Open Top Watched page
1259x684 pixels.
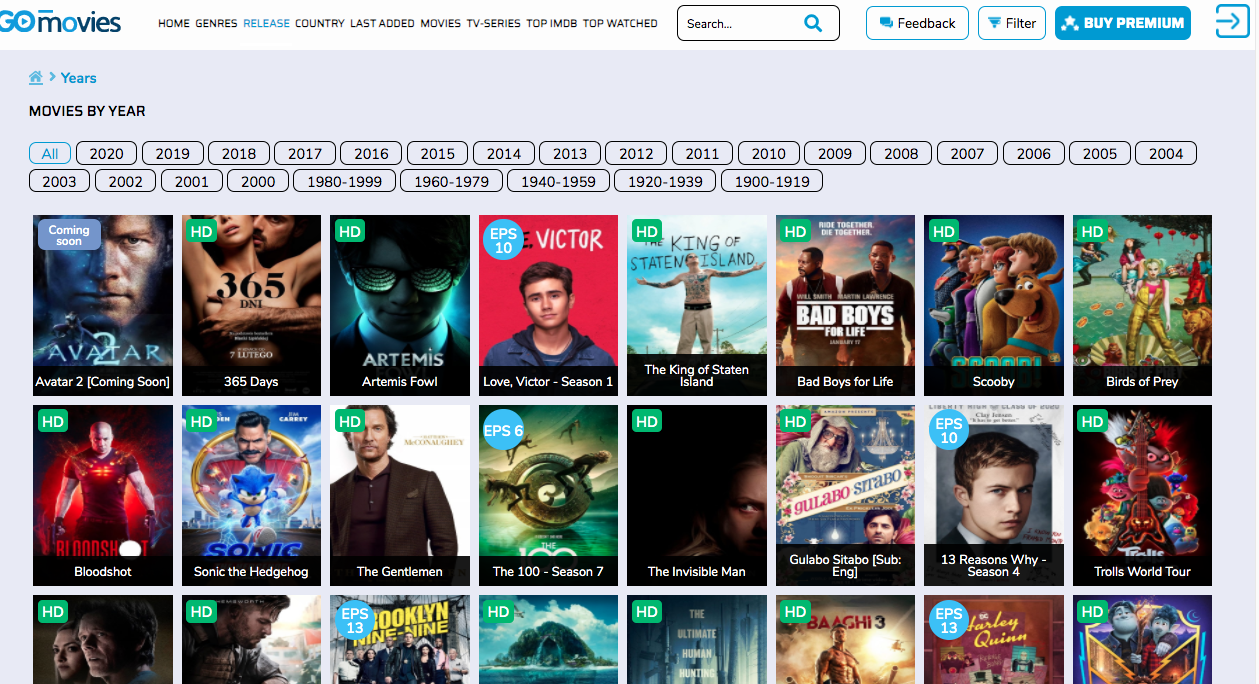coord(620,23)
